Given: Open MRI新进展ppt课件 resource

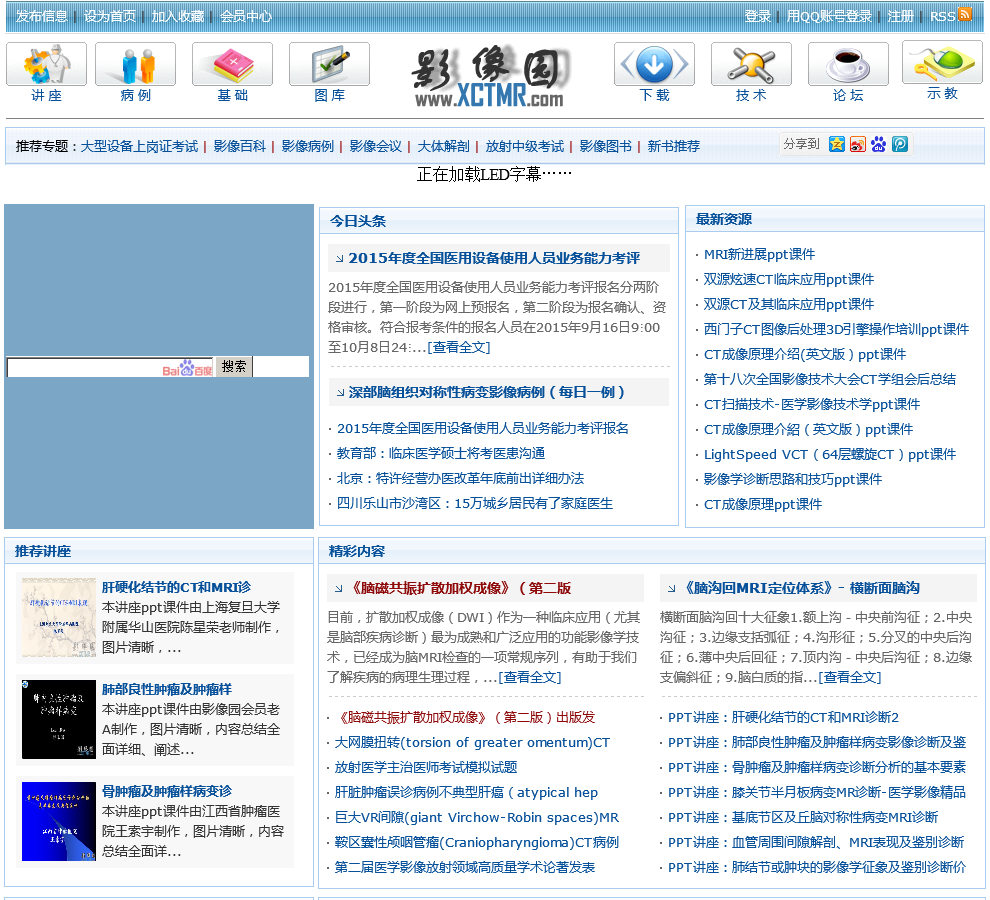Looking at the screenshot, I should pos(760,255).
